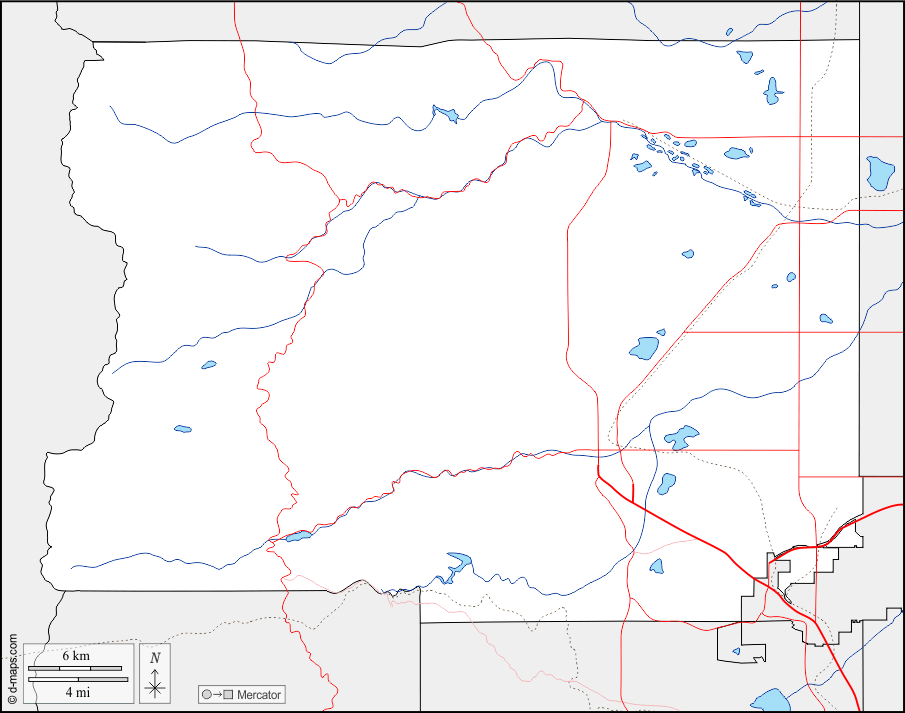905x713 pixels.
Task: Click the north arrow compass icon
Action: pos(154,686)
